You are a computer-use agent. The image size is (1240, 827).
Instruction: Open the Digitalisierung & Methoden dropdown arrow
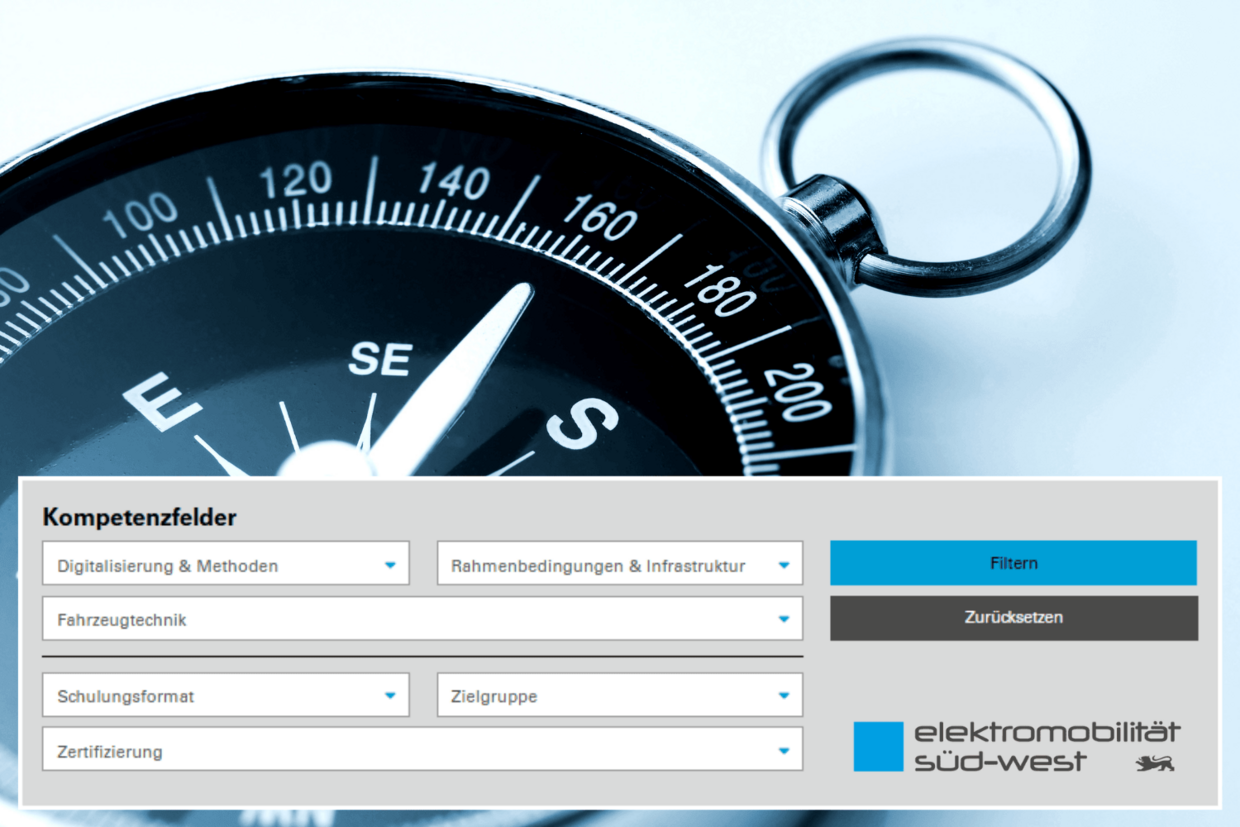coord(390,563)
